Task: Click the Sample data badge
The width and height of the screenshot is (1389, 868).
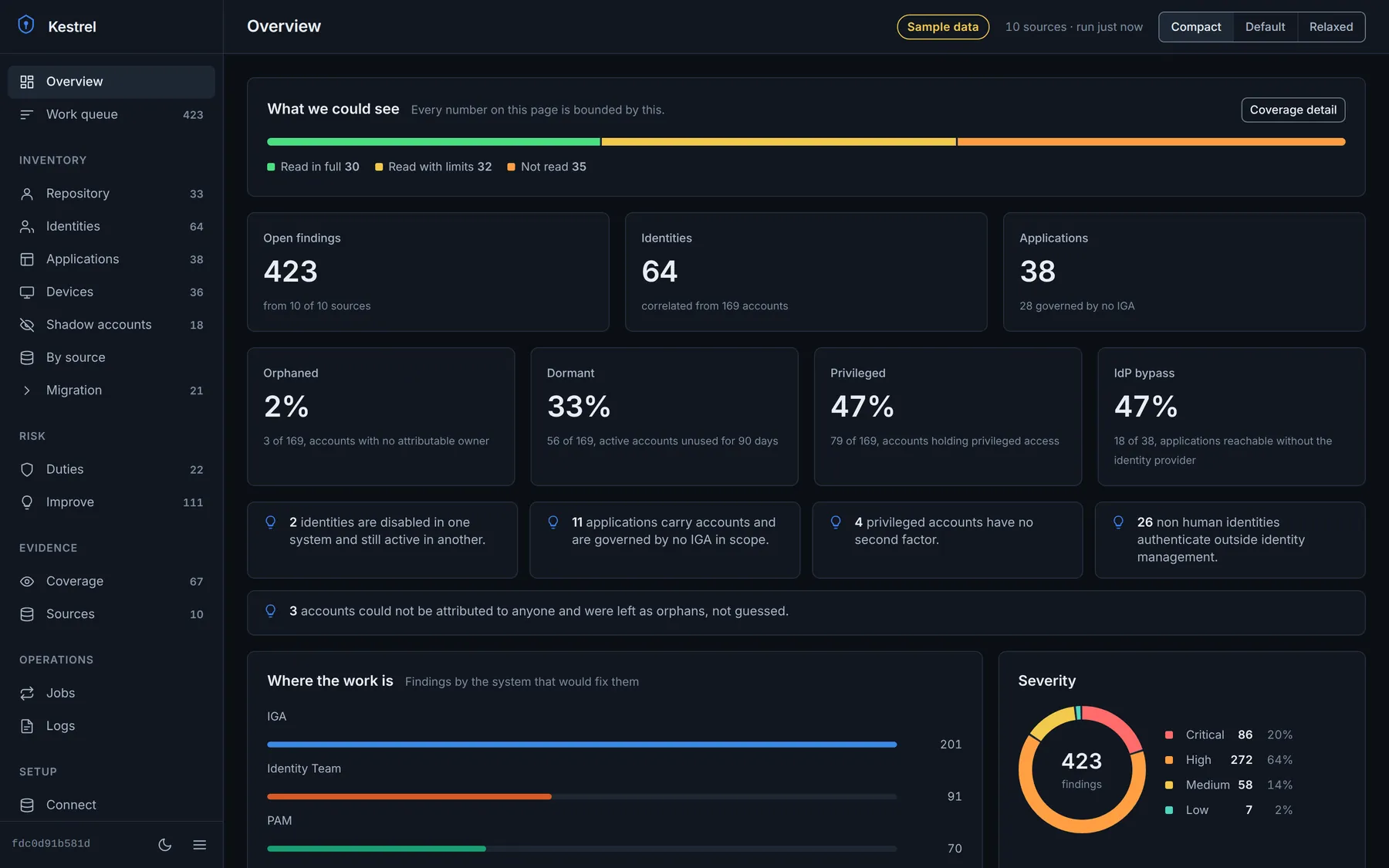Action: point(943,27)
